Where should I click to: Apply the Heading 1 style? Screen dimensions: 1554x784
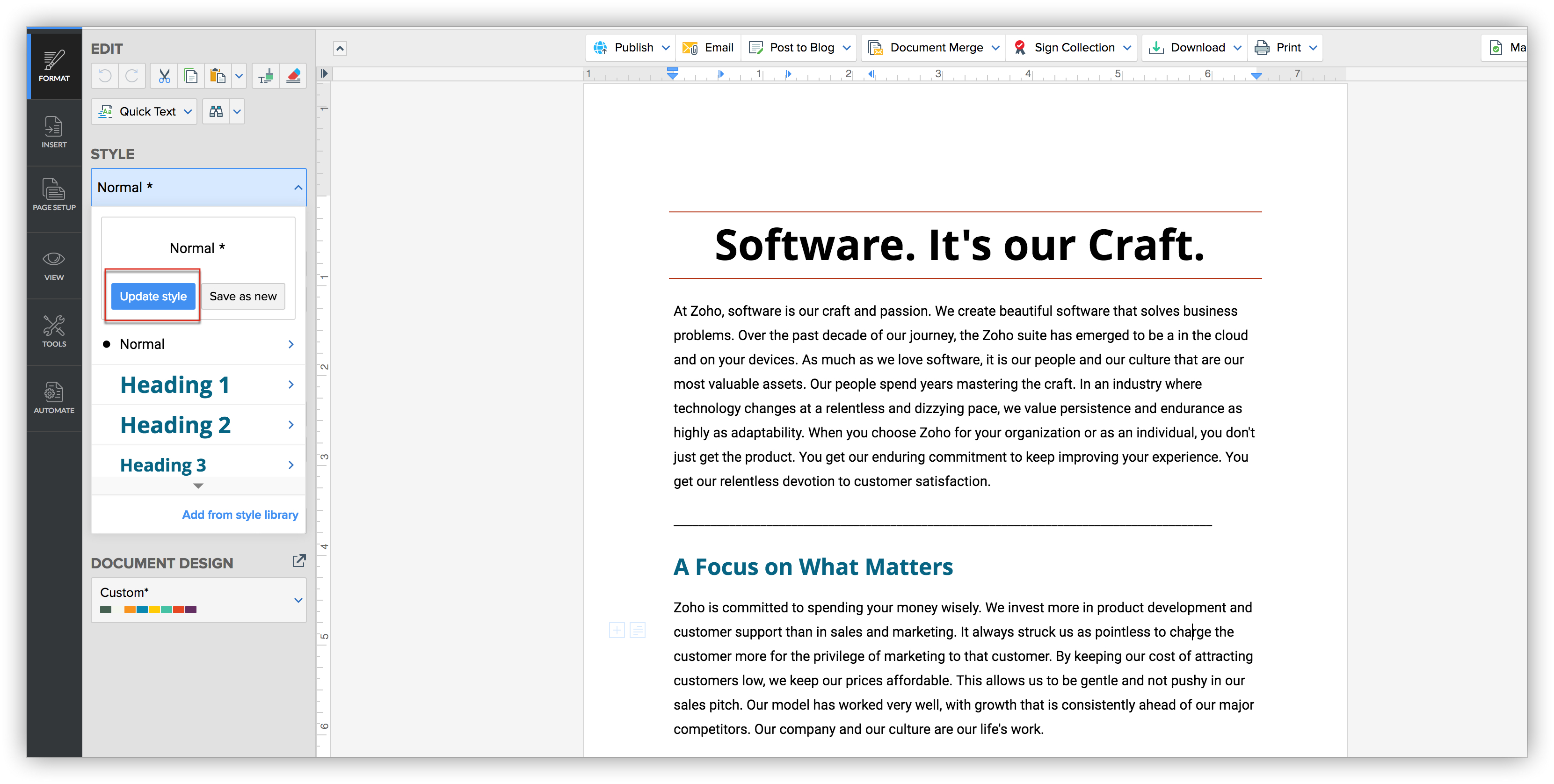[175, 385]
